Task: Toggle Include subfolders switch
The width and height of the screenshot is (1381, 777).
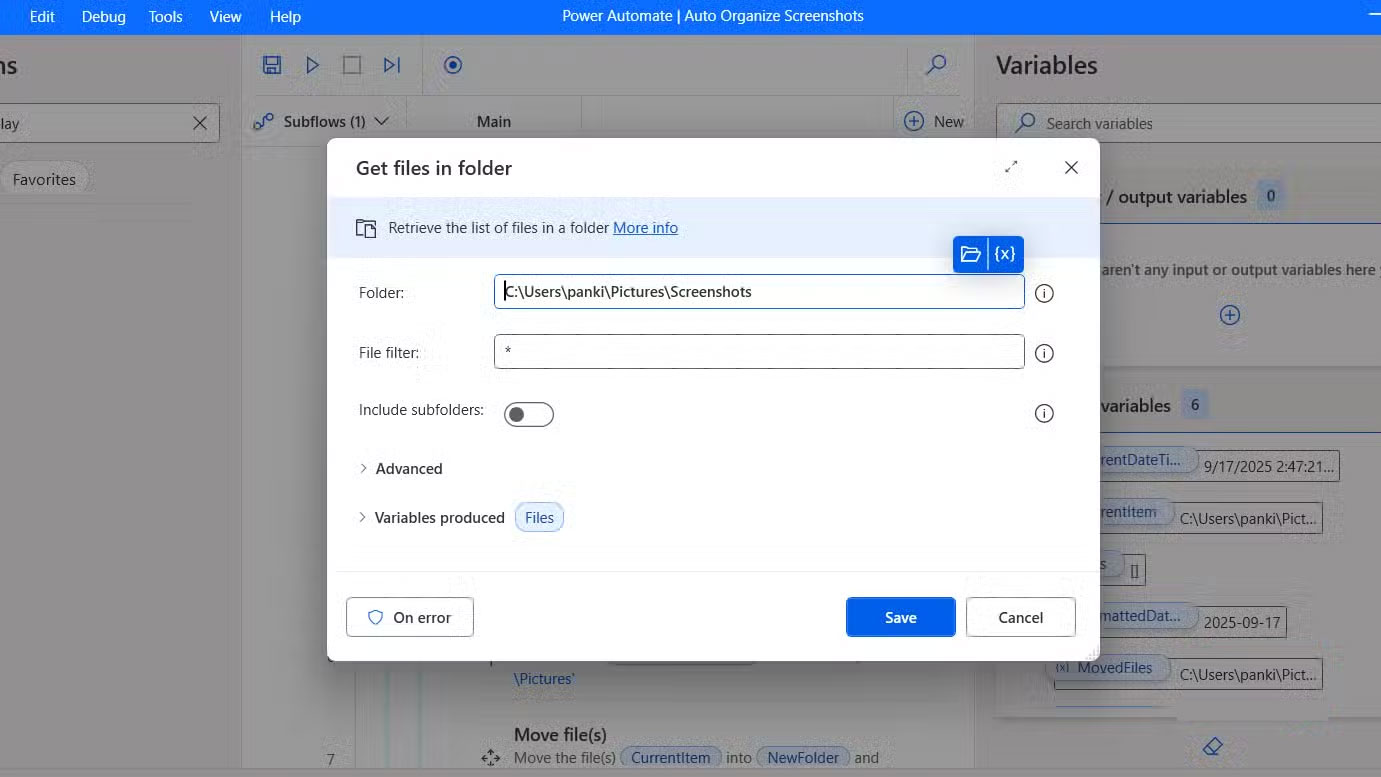Action: pos(529,414)
